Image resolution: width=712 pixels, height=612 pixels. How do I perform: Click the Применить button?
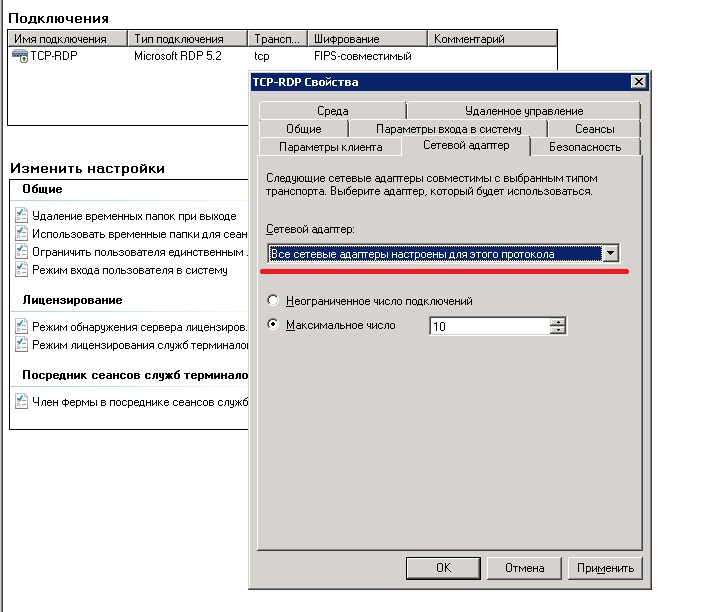pos(605,568)
